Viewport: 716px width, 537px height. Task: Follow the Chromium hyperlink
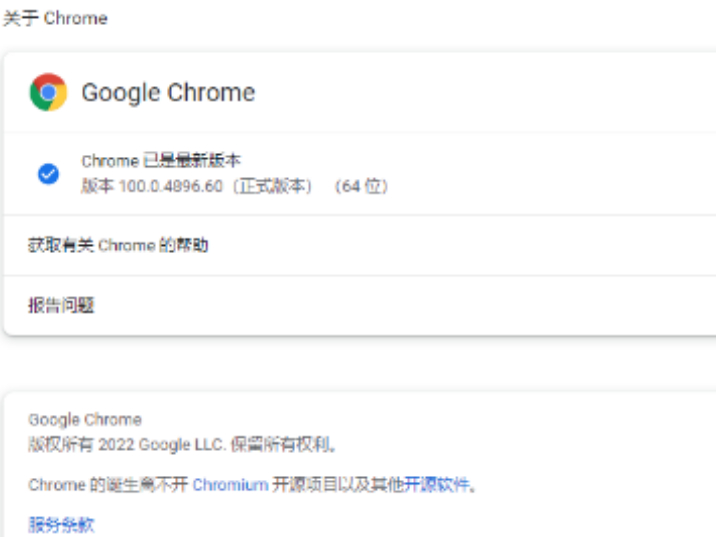(230, 484)
